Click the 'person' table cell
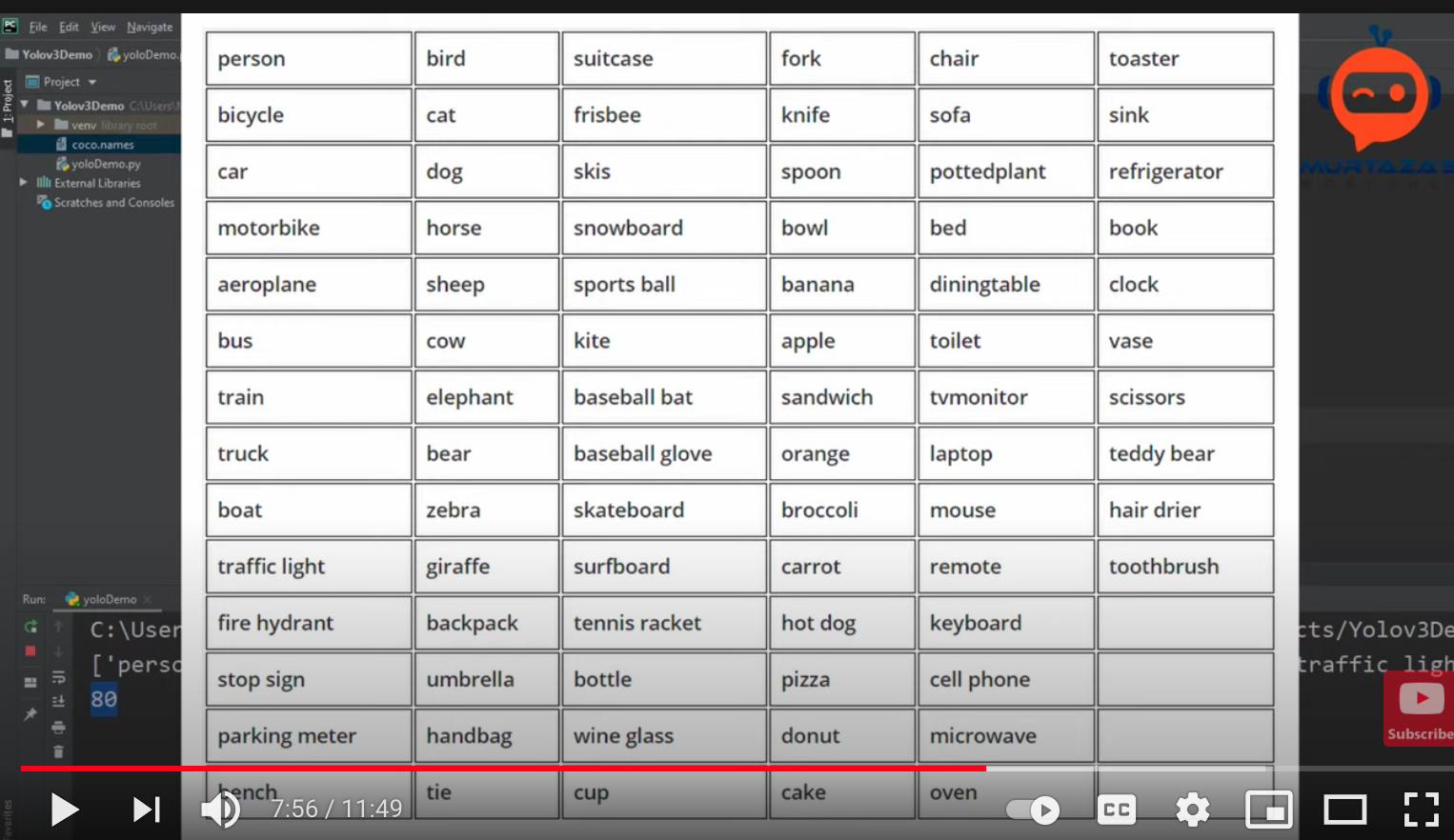The width and height of the screenshot is (1454, 840). tap(309, 59)
